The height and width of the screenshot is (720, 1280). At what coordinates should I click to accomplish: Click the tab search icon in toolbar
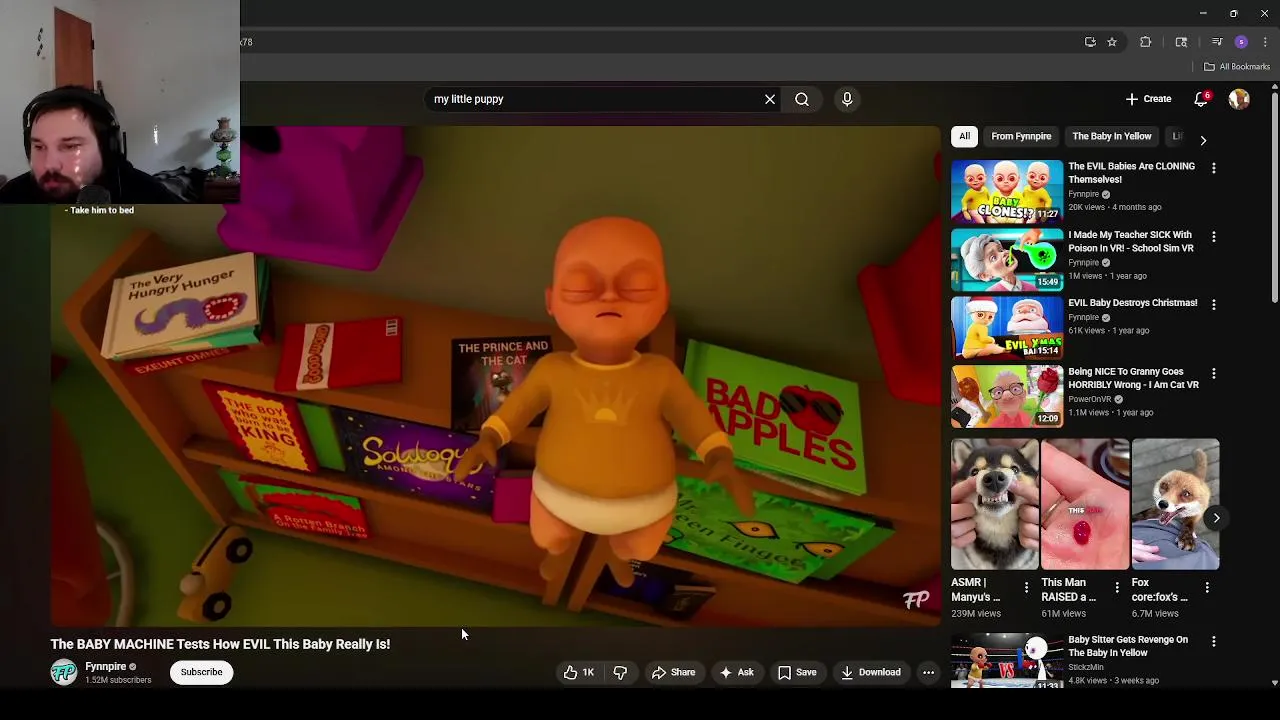pyautogui.click(x=1181, y=42)
